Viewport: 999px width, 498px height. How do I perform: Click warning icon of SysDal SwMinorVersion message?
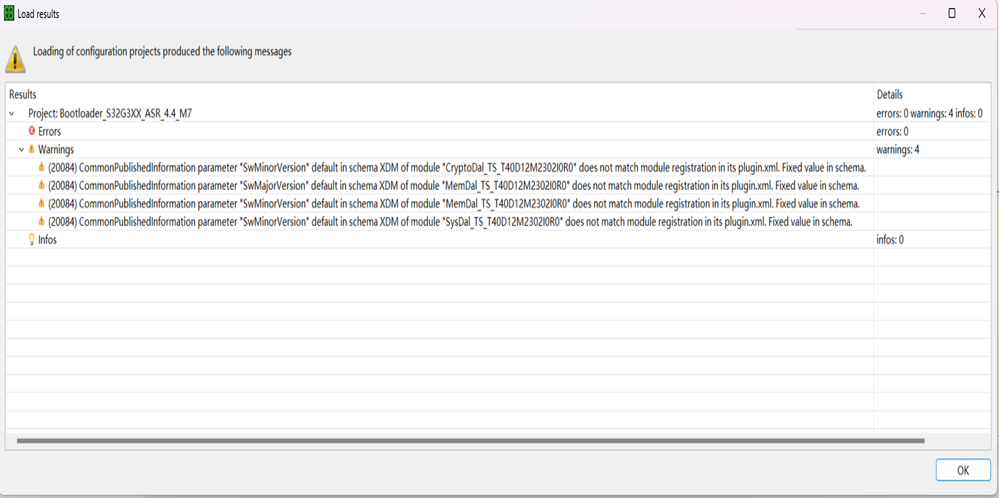click(x=41, y=222)
